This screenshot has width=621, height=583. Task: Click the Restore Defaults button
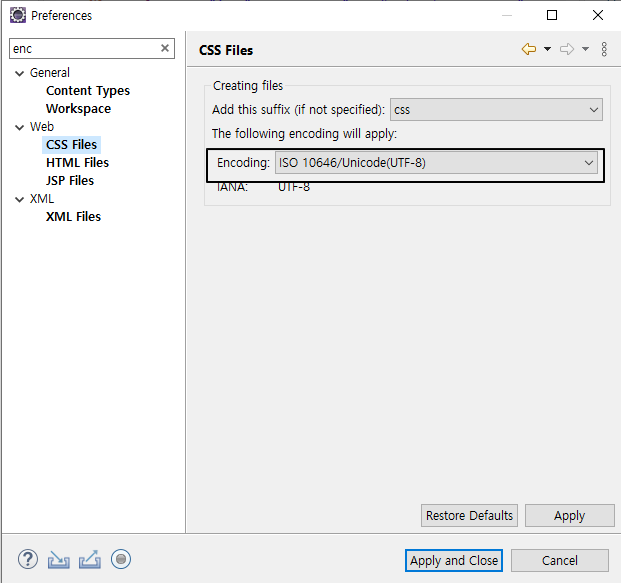click(x=469, y=516)
